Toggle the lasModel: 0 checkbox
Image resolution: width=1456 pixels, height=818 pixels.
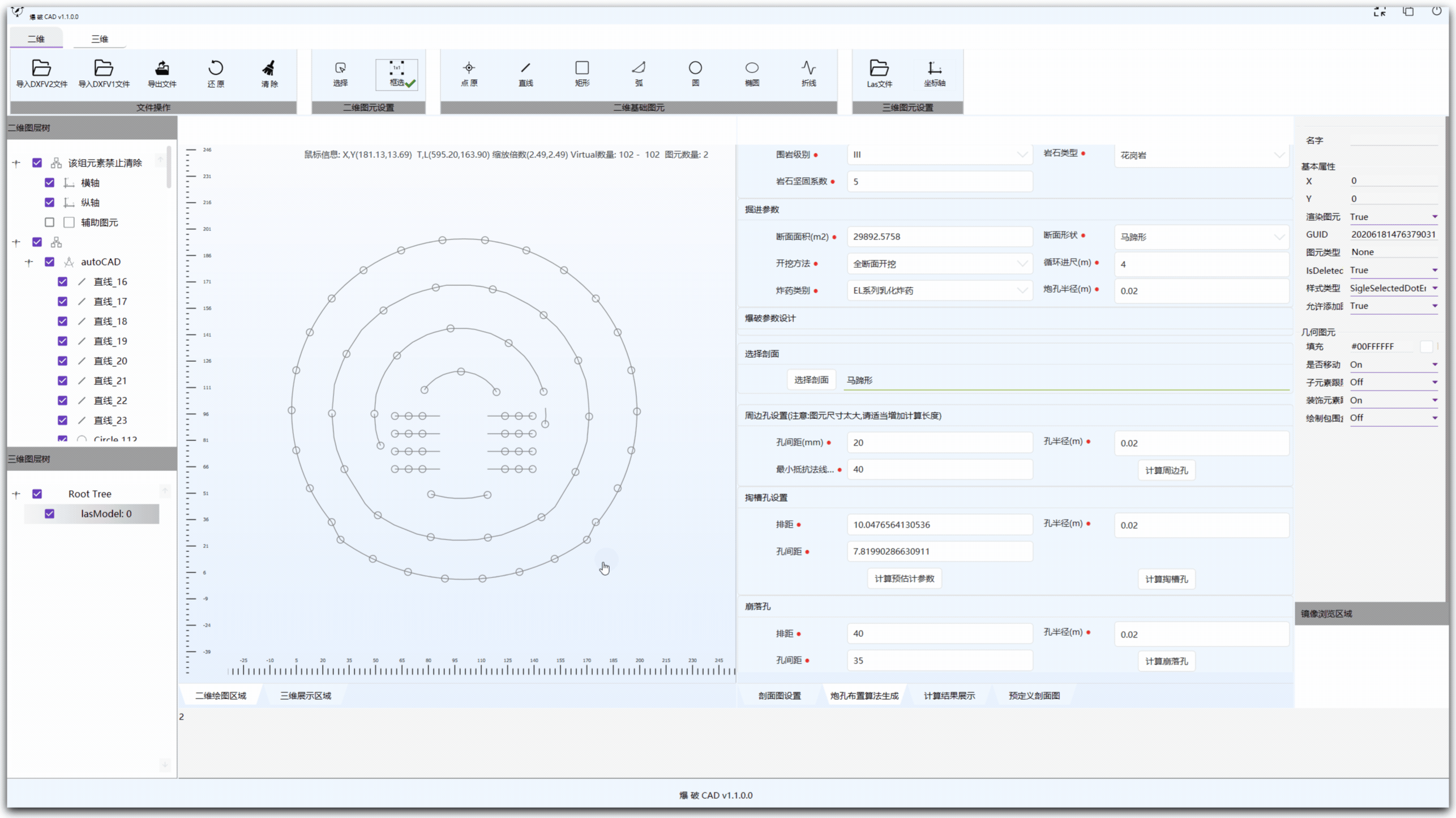click(x=50, y=513)
